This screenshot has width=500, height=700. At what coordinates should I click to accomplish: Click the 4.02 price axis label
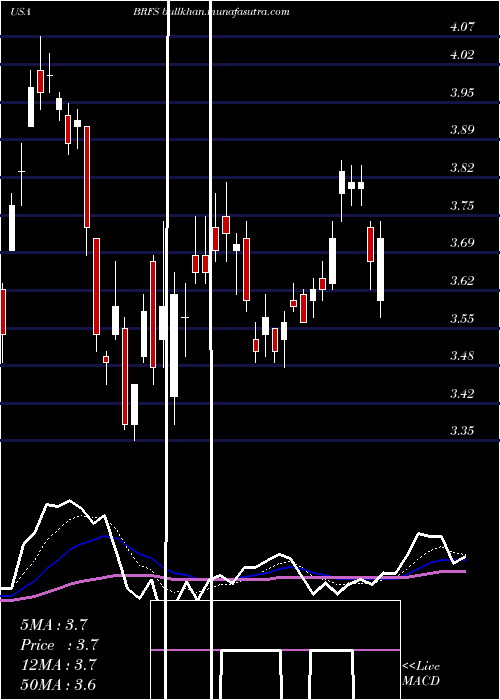pyautogui.click(x=462, y=54)
